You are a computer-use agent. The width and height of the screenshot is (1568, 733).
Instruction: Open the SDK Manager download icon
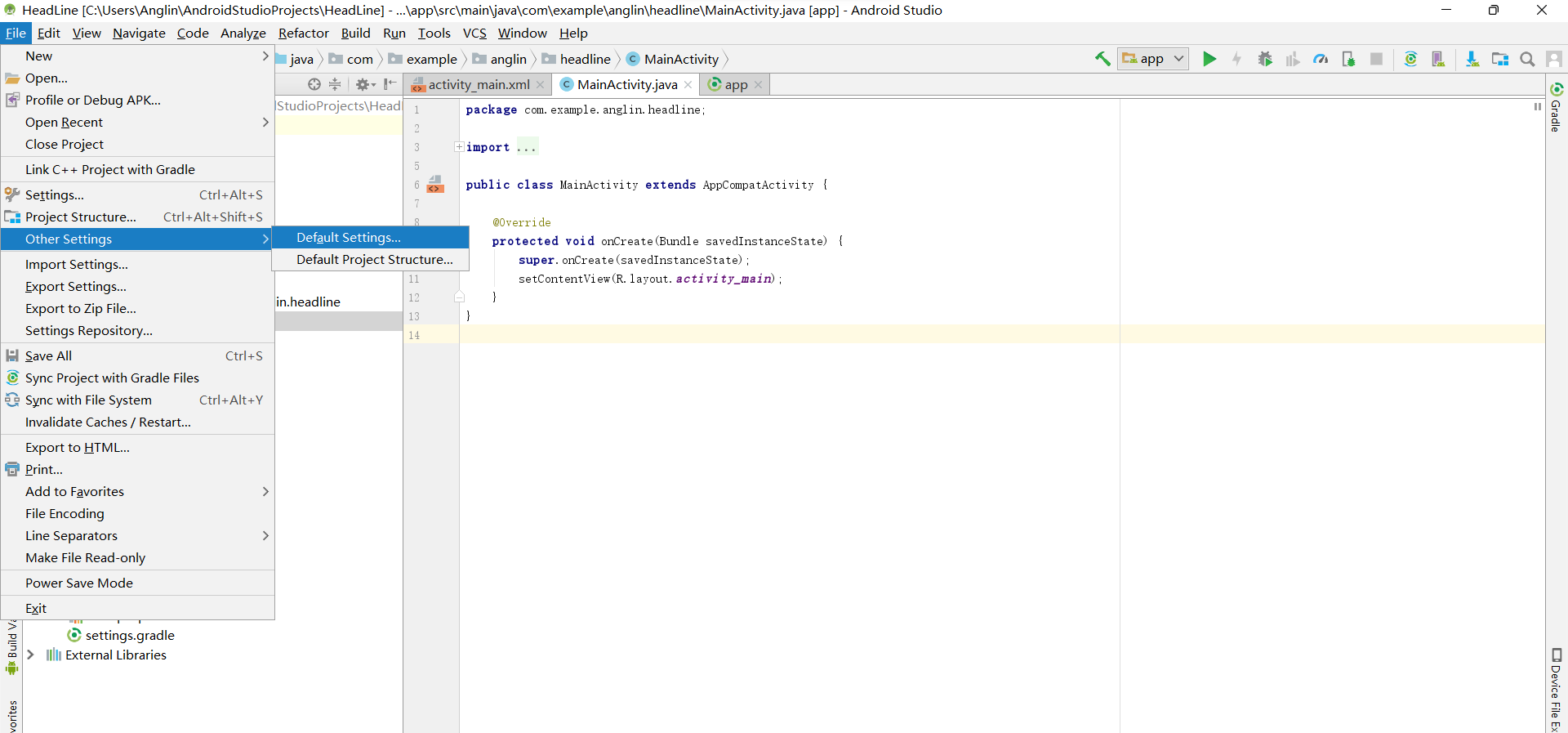pos(1472,59)
